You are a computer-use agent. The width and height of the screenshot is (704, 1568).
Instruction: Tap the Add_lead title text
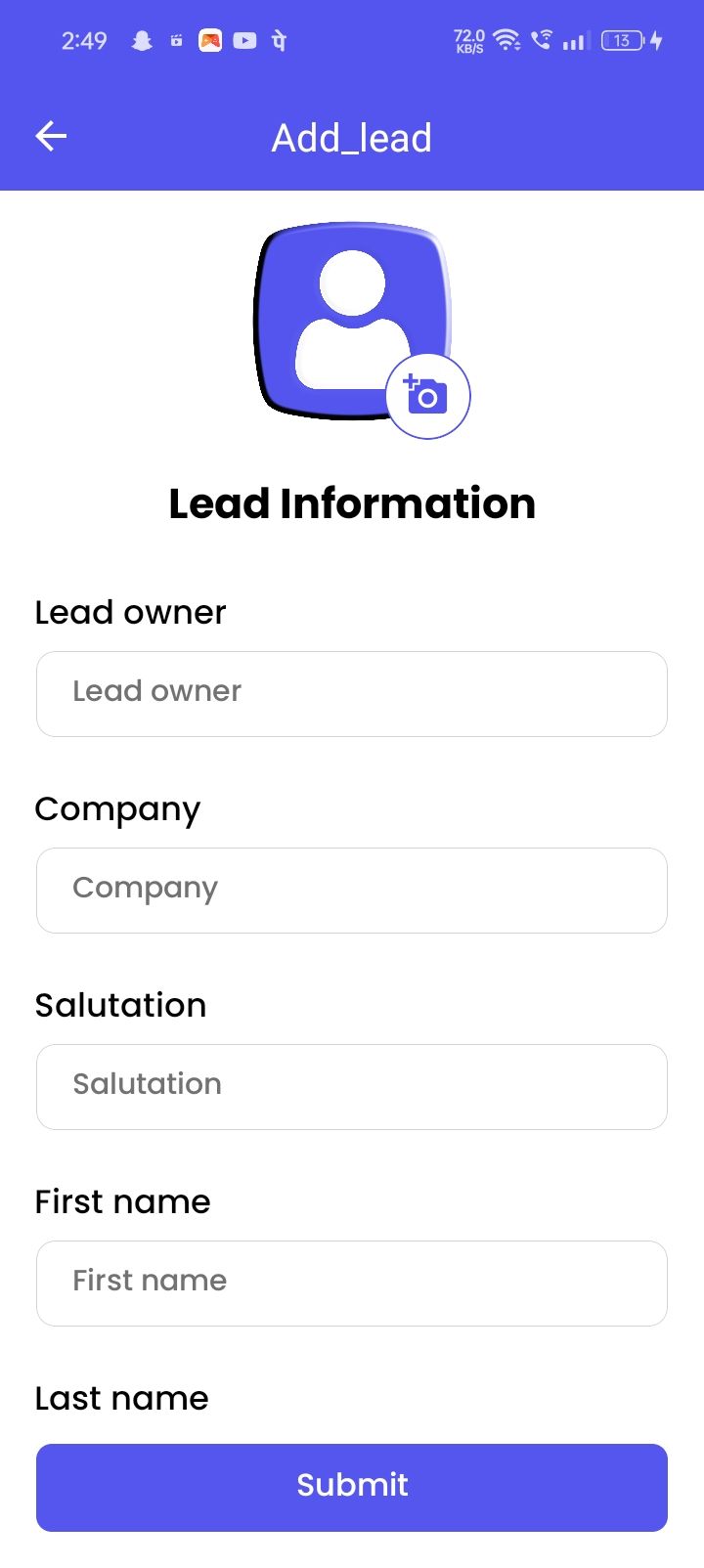352,138
